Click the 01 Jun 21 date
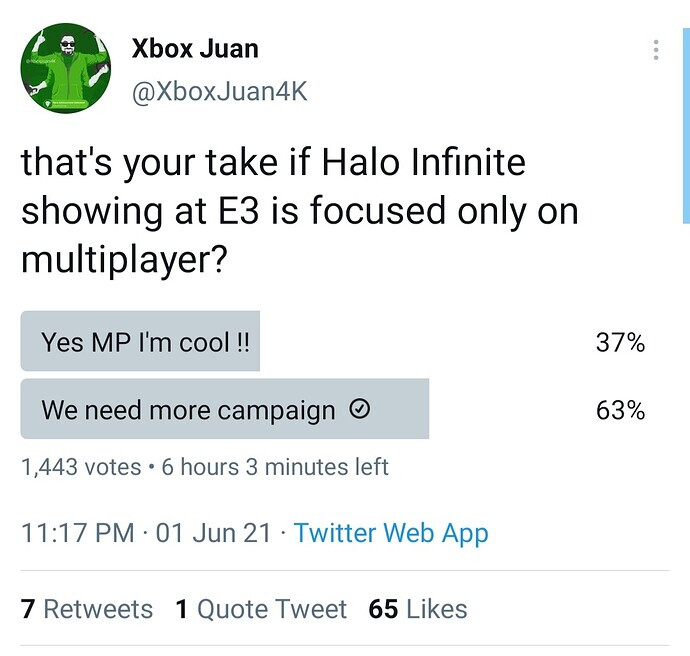This screenshot has height=656, width=690. click(213, 533)
